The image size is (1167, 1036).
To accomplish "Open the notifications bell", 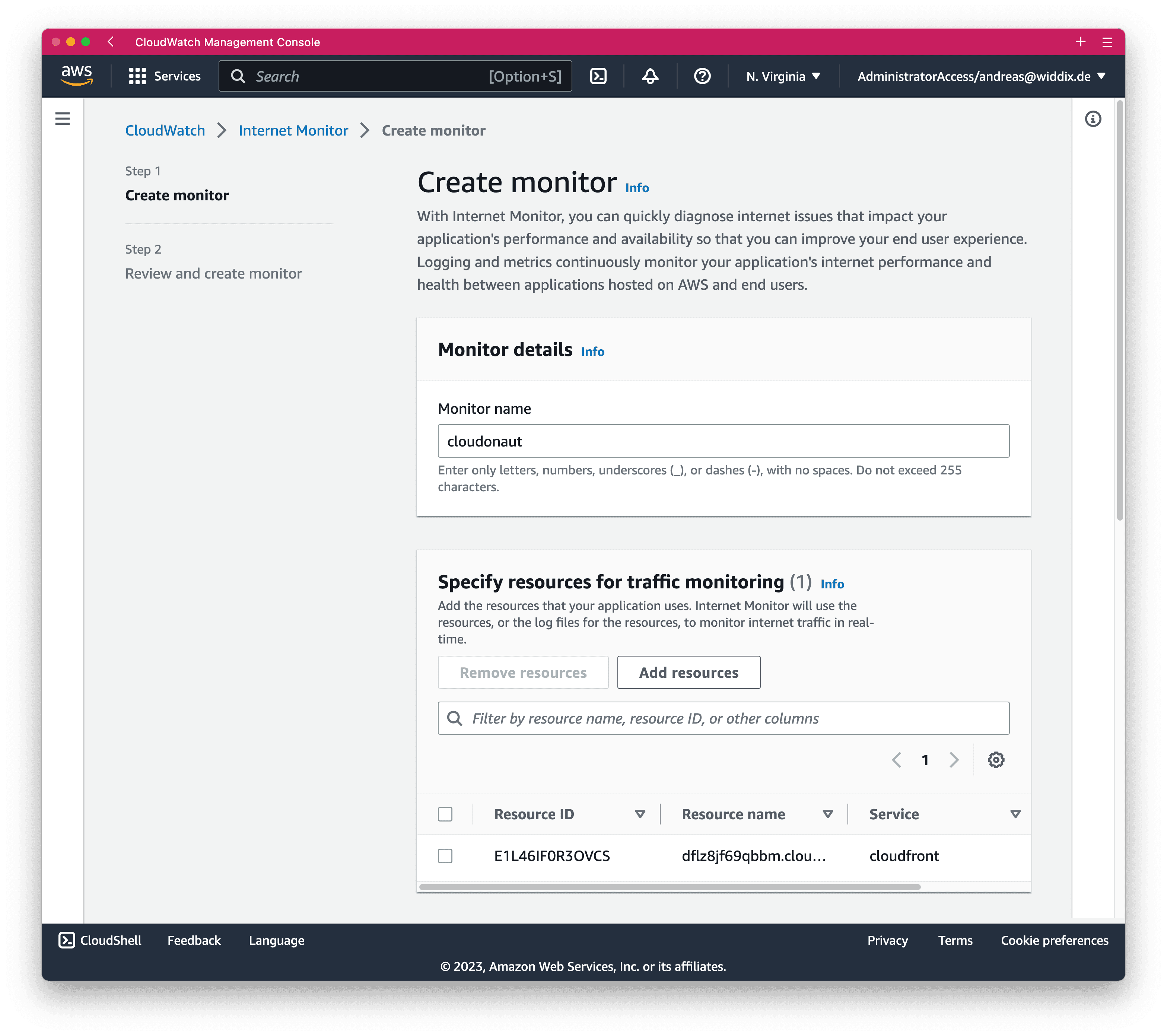I will click(x=650, y=76).
